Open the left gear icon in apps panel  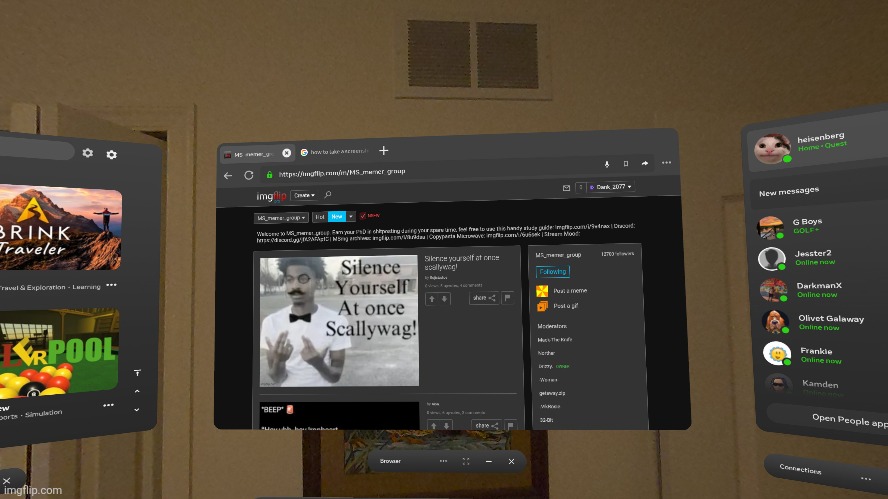point(88,153)
